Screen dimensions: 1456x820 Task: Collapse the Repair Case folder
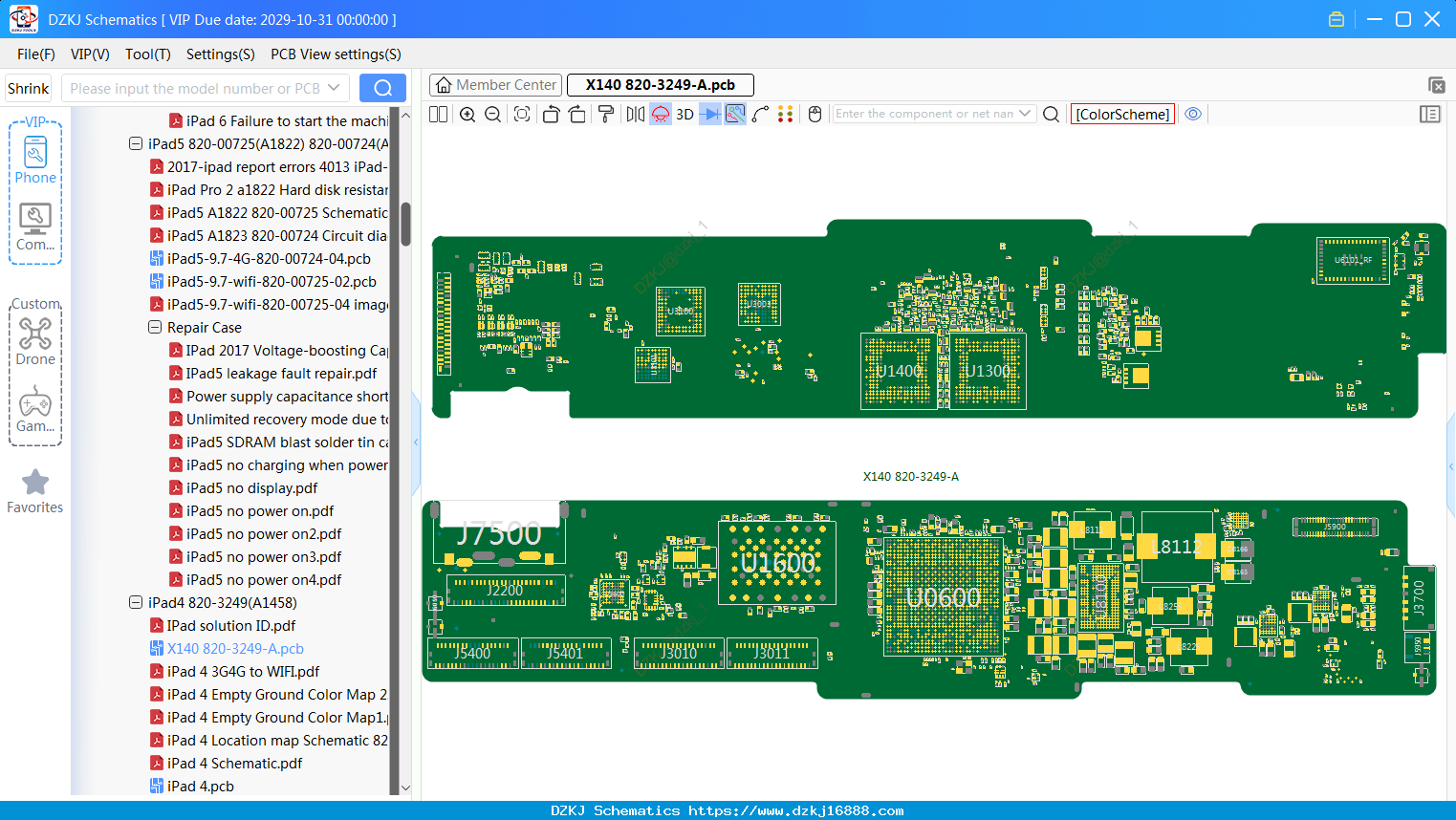tap(155, 328)
